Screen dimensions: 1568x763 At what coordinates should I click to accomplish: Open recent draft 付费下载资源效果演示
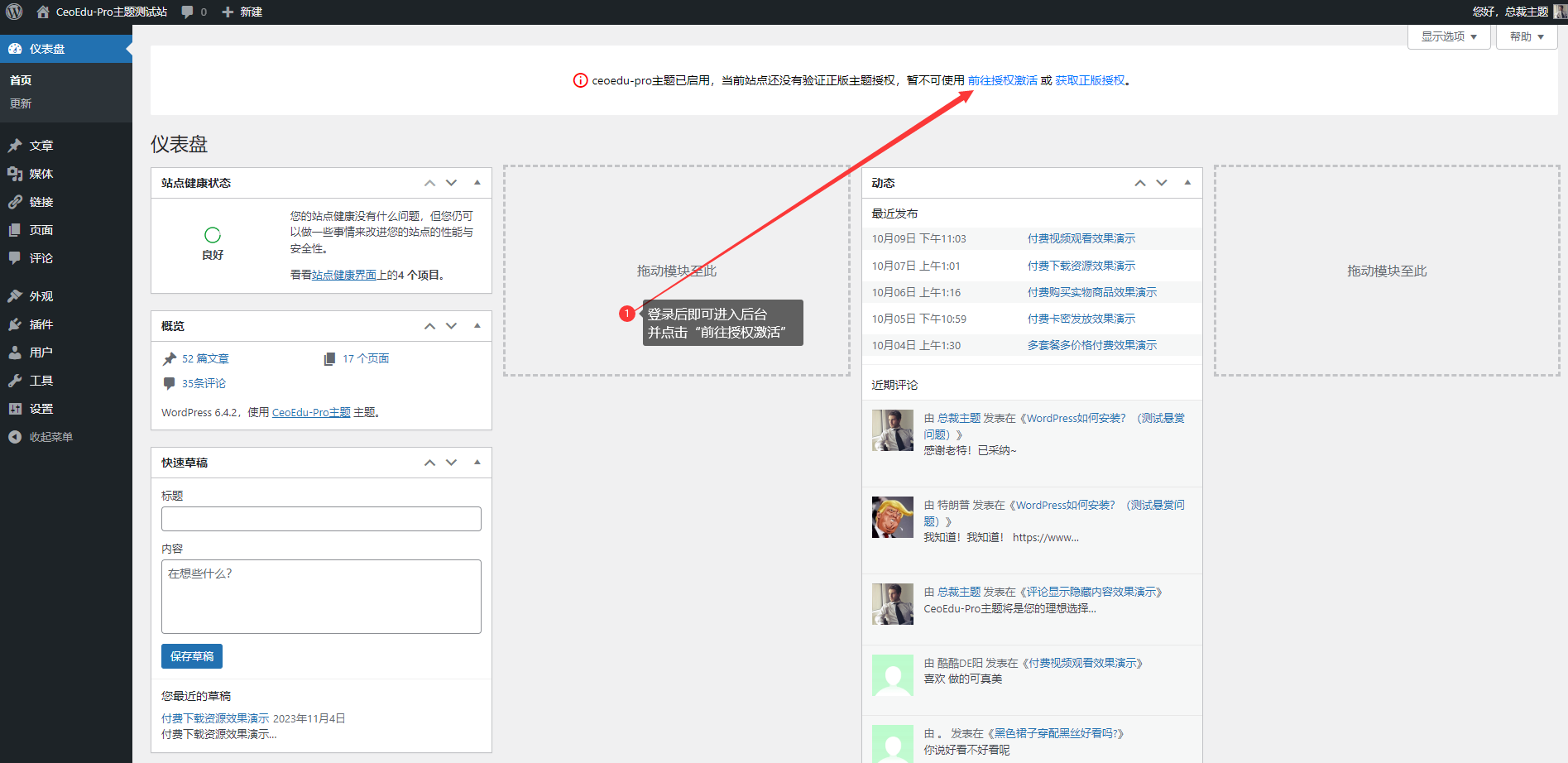(x=215, y=718)
